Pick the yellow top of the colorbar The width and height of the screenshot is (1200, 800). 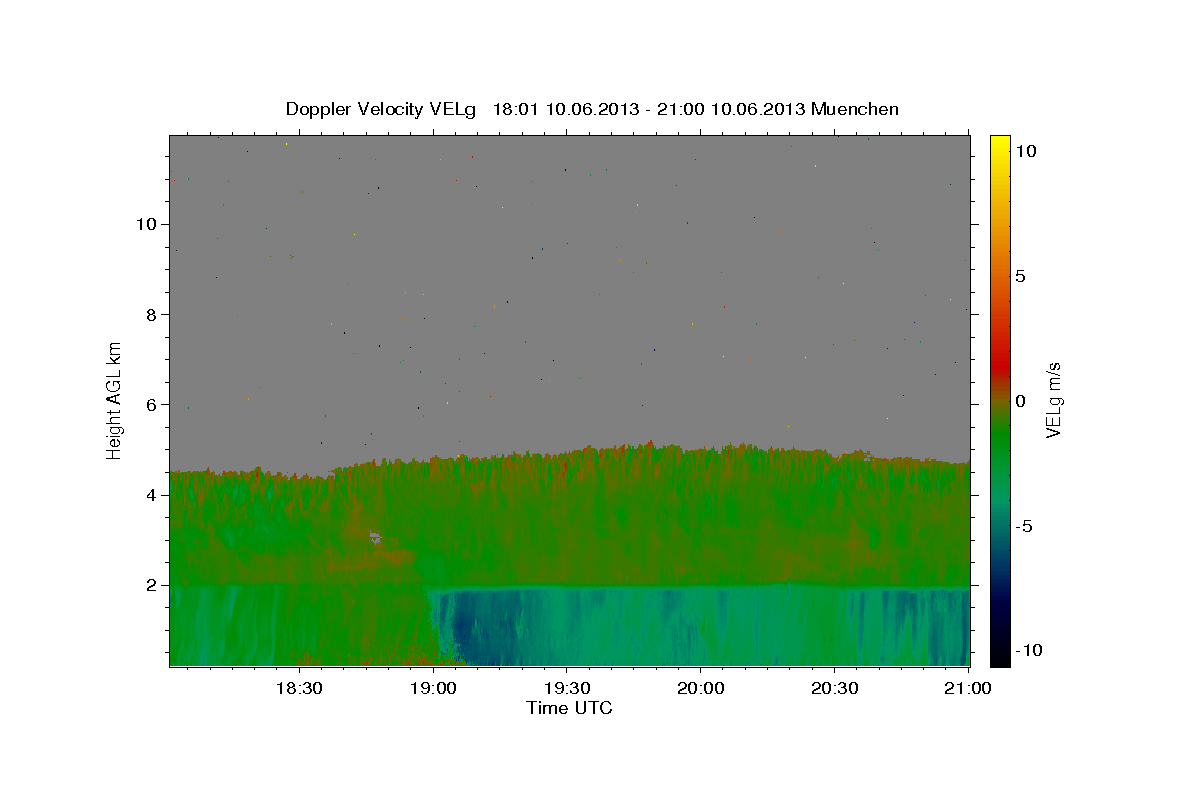1000,145
